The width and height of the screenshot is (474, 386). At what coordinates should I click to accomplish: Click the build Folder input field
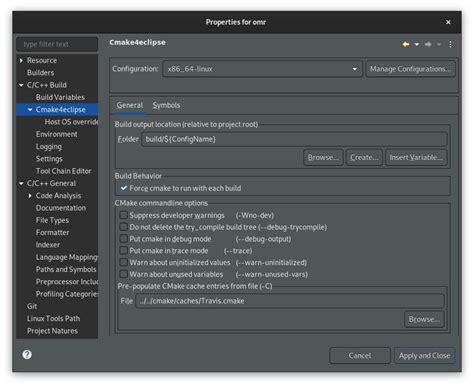(294, 139)
